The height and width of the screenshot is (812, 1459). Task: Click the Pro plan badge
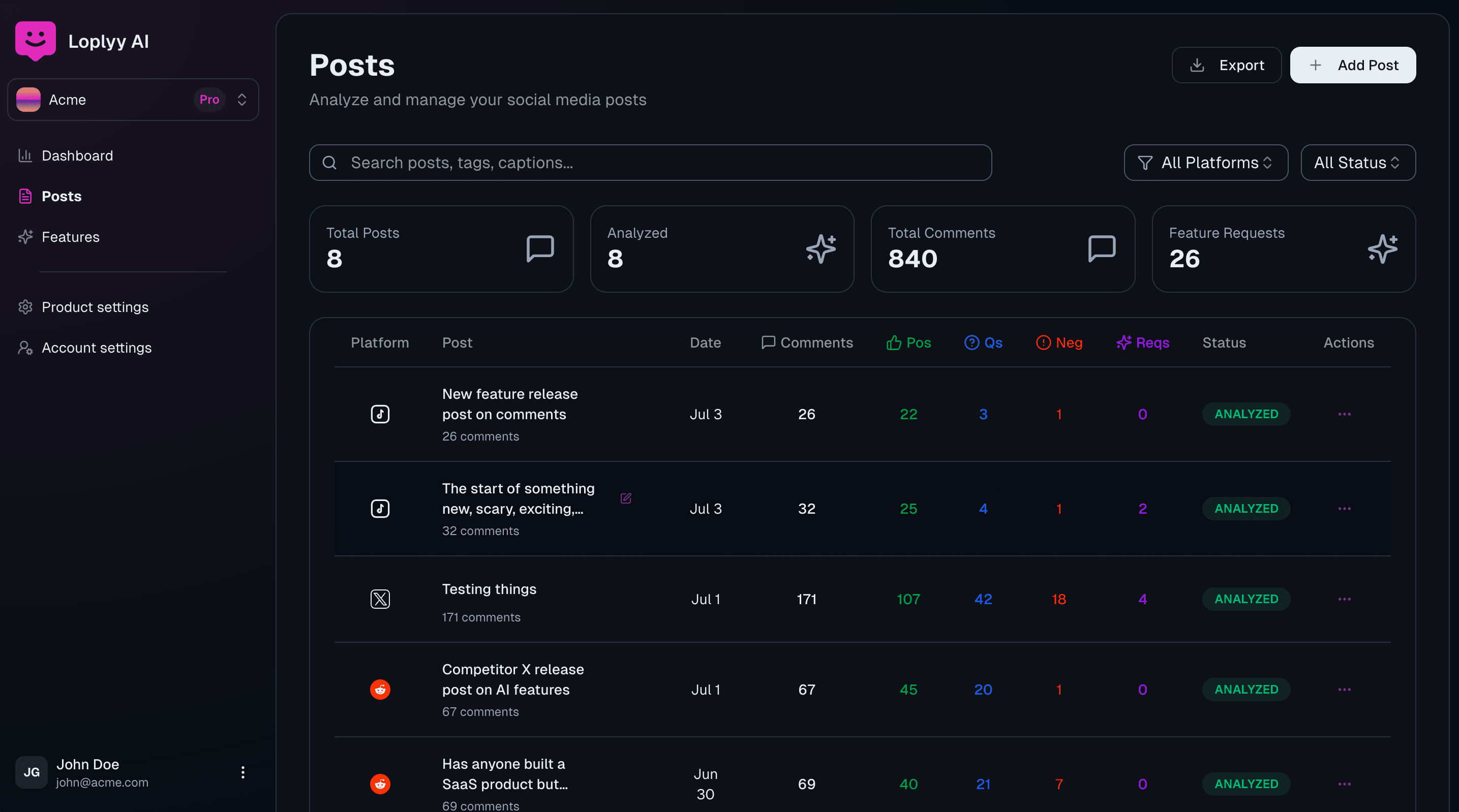[209, 100]
